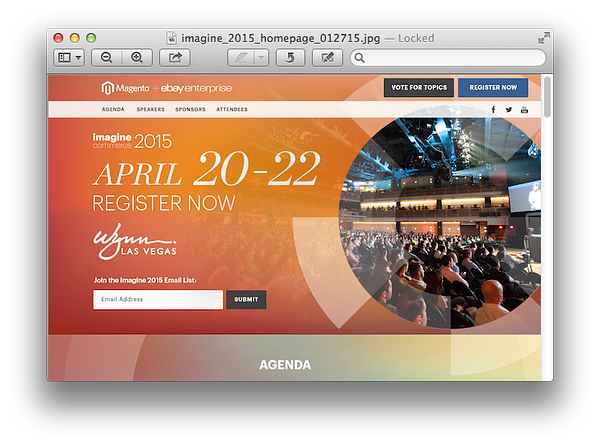Minimize the window with yellow button
The width and height of the screenshot is (600, 446).
click(x=75, y=38)
